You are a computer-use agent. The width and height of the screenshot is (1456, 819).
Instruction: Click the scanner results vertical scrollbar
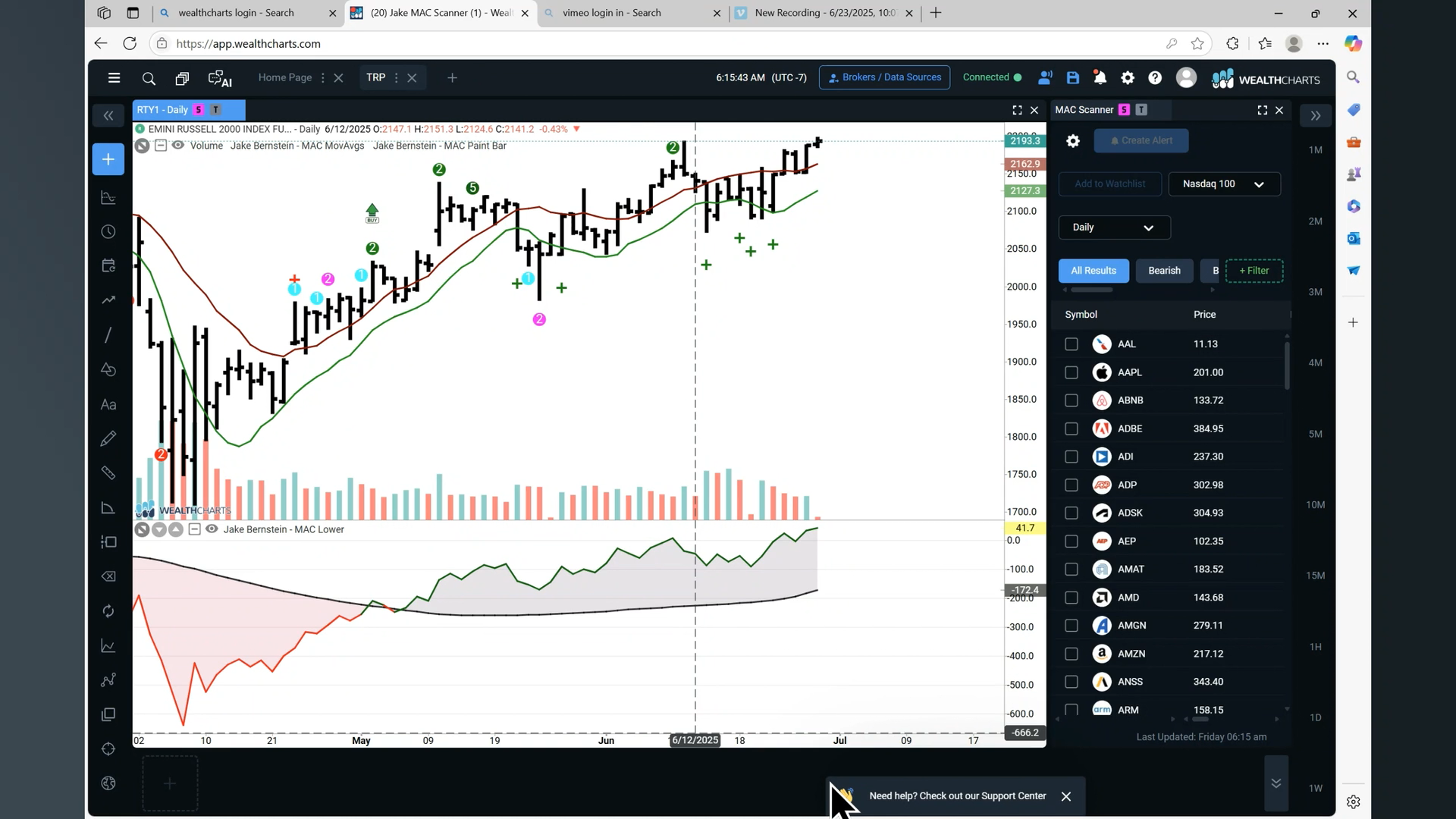(1287, 366)
